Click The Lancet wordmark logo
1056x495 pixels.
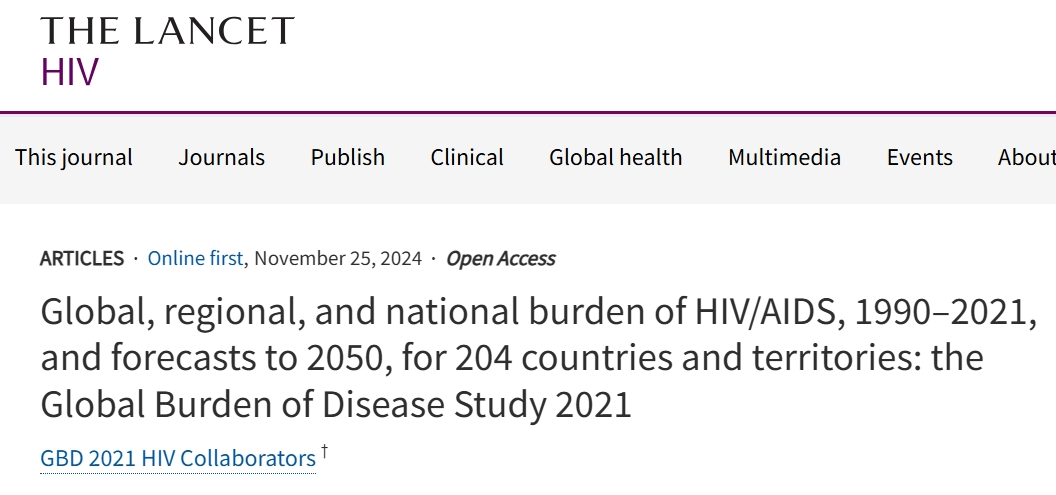tap(167, 31)
